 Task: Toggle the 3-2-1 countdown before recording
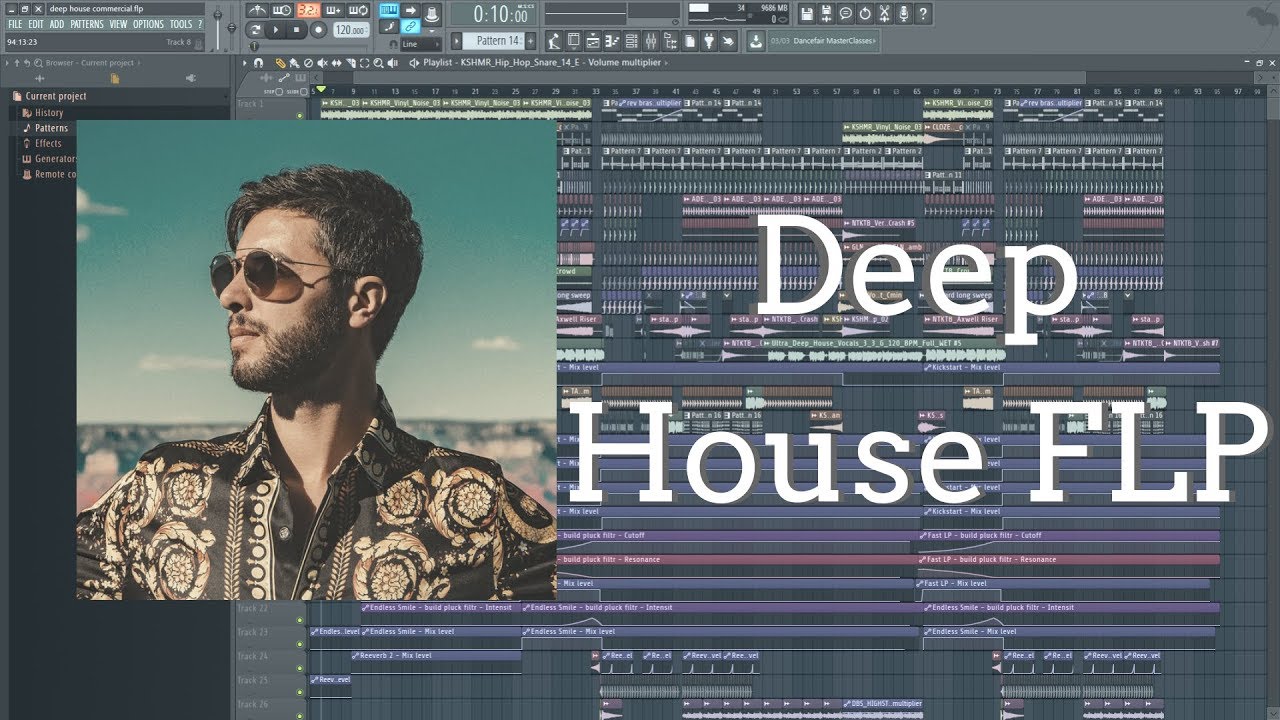pos(307,10)
